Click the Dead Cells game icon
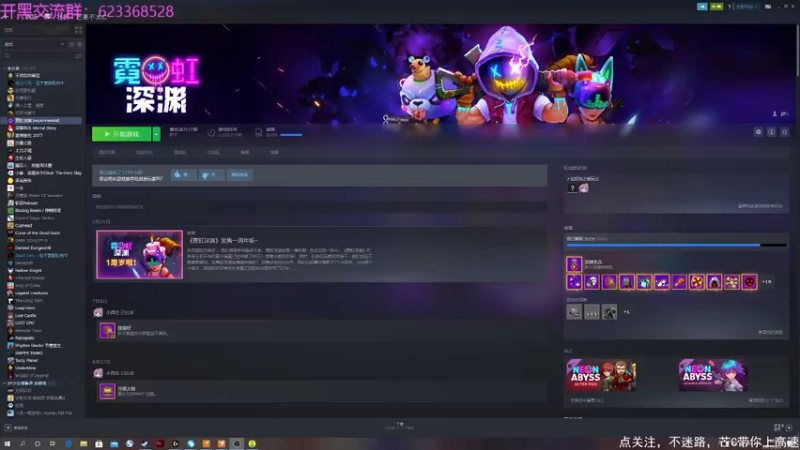 10,256
